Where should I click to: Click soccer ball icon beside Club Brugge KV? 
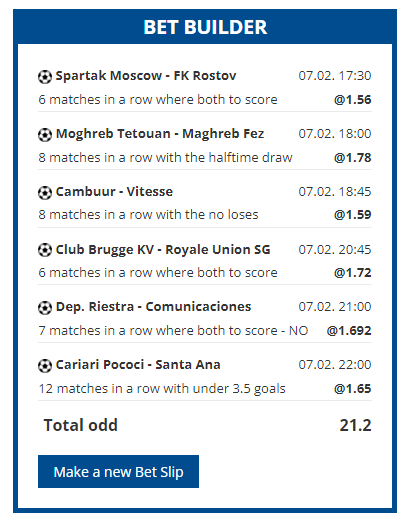[x=45, y=250]
